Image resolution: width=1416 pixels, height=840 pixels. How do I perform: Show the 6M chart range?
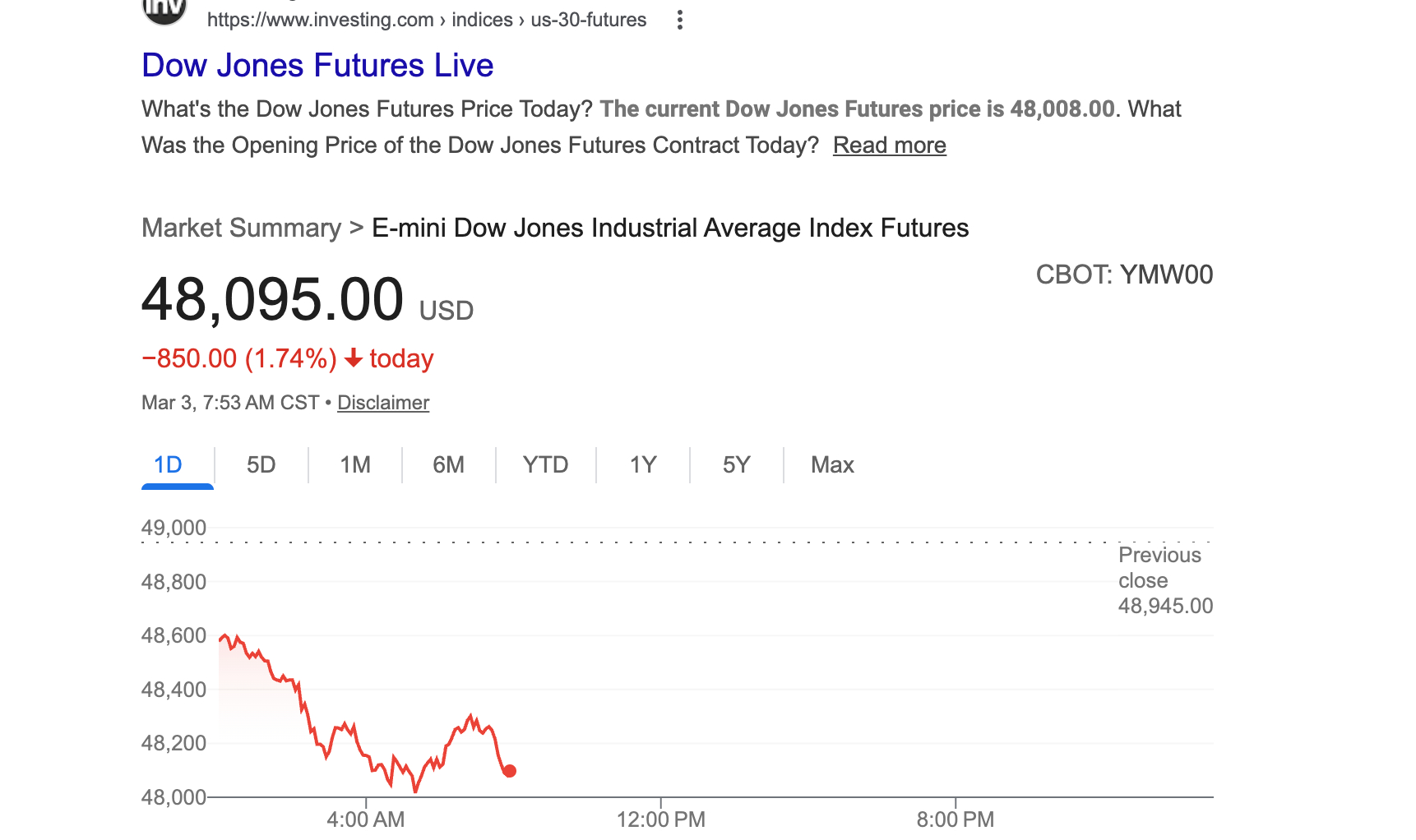click(448, 465)
